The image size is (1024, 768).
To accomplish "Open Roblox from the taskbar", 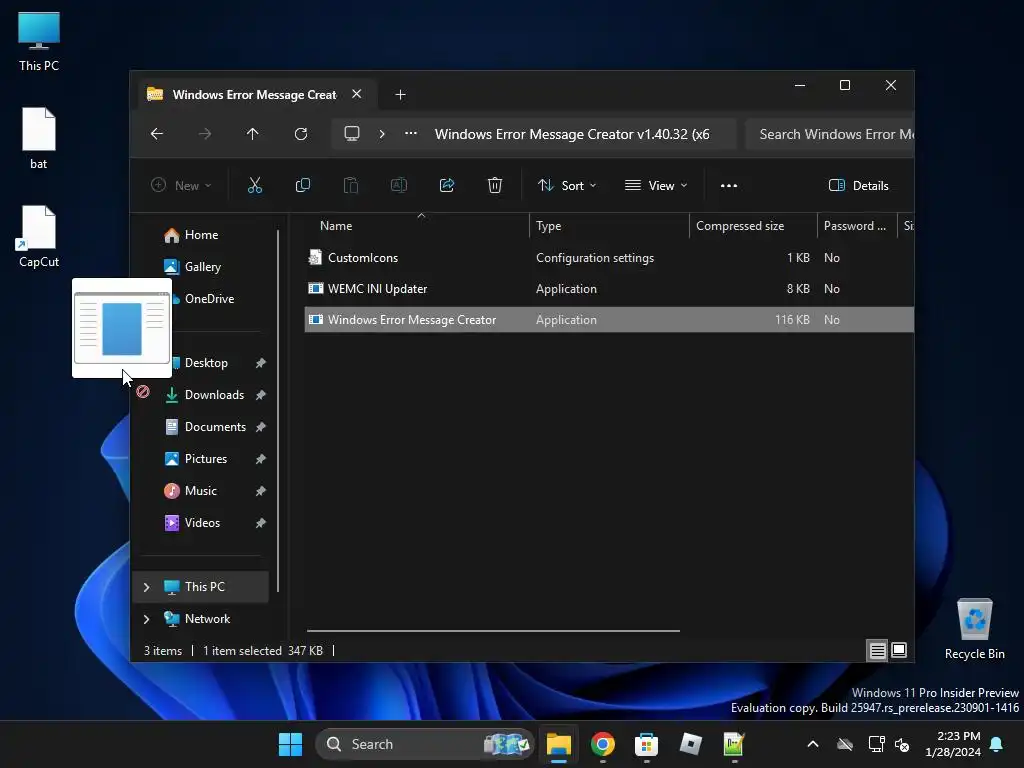I will pos(690,744).
